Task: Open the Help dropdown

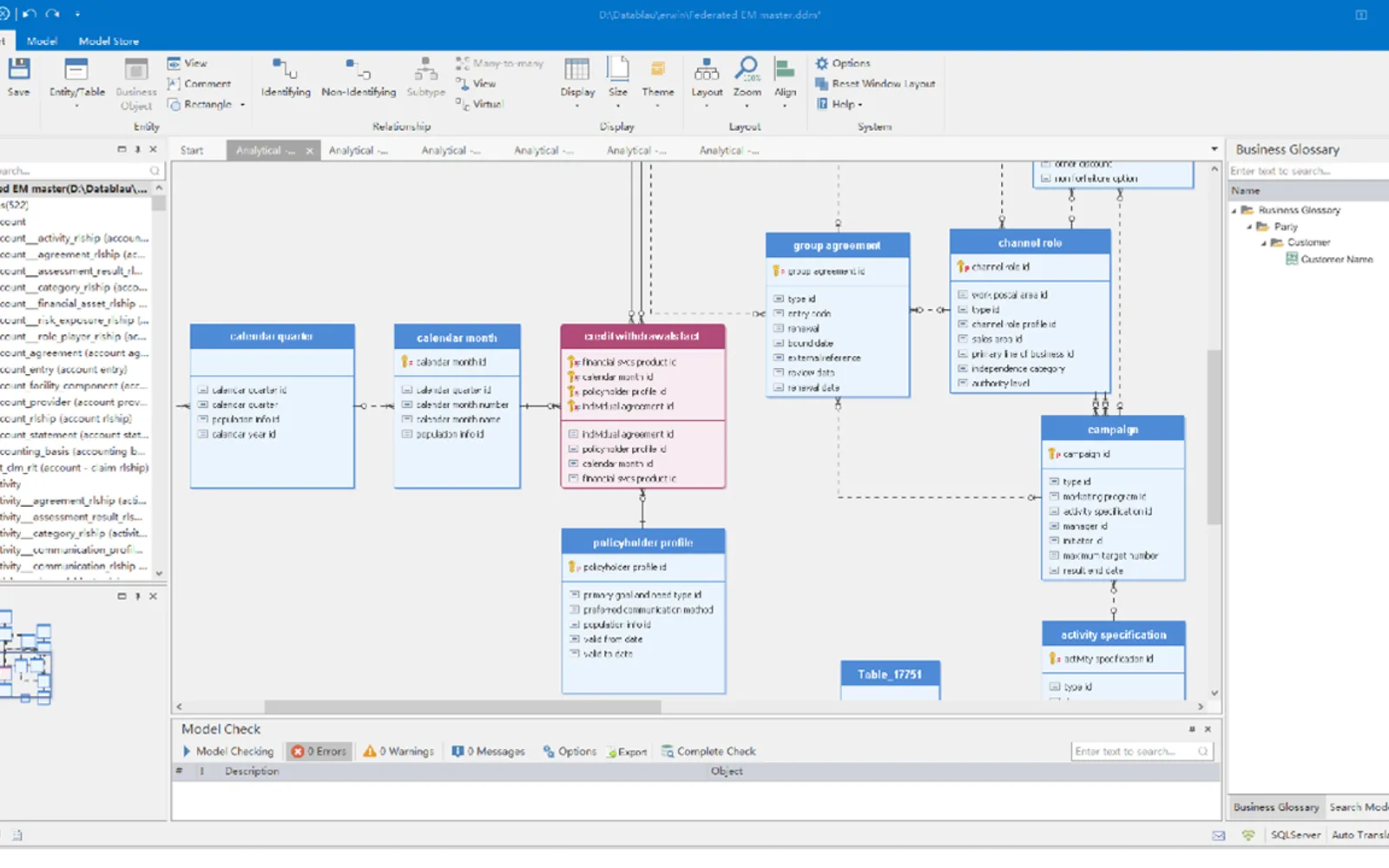Action: (839, 104)
